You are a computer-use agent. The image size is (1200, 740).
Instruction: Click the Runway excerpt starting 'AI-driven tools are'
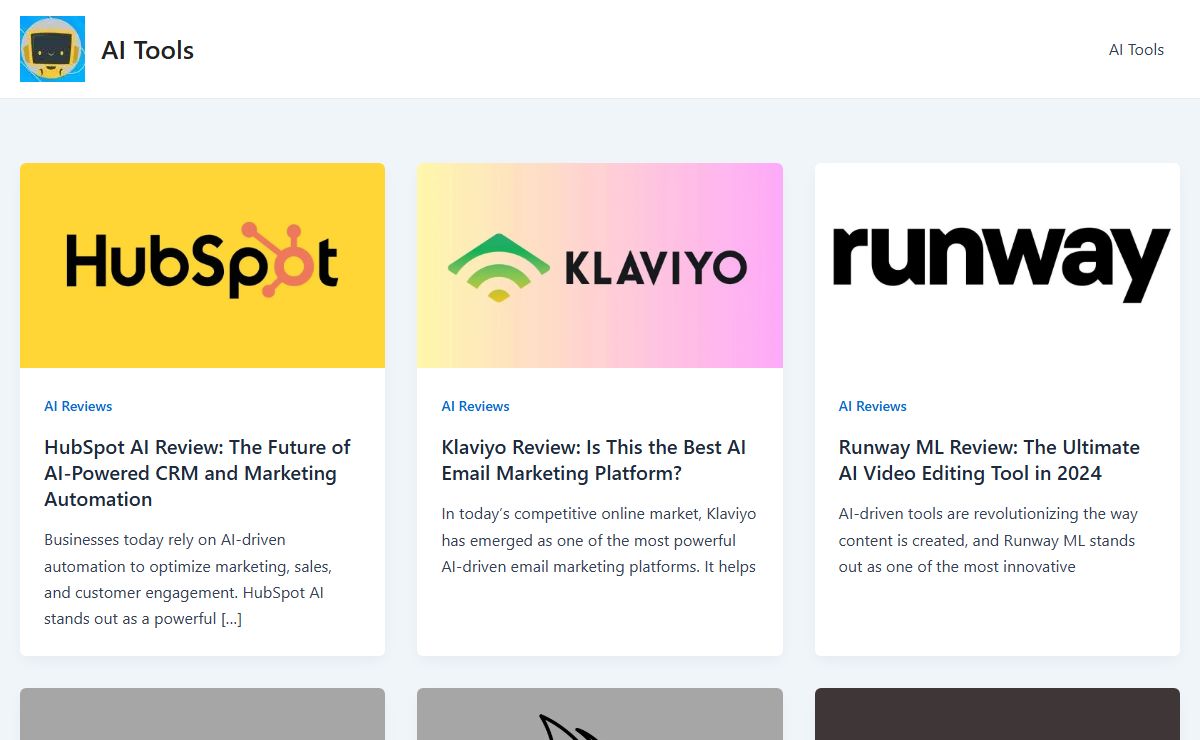click(x=988, y=540)
